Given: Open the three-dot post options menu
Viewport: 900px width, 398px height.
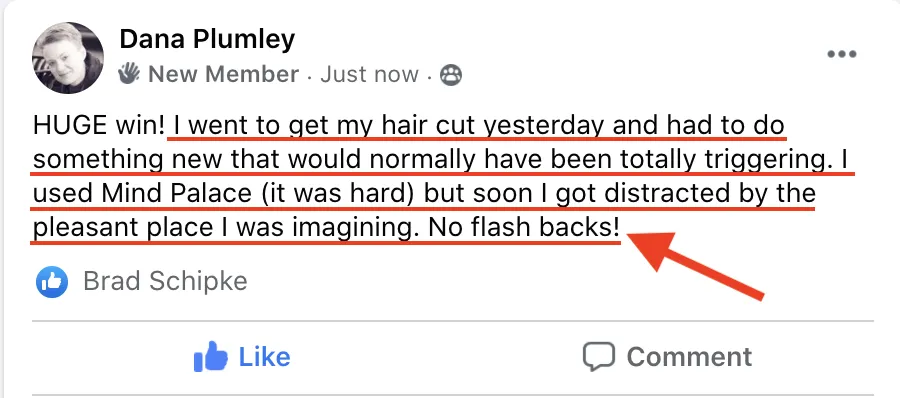Looking at the screenshot, I should click(x=841, y=55).
